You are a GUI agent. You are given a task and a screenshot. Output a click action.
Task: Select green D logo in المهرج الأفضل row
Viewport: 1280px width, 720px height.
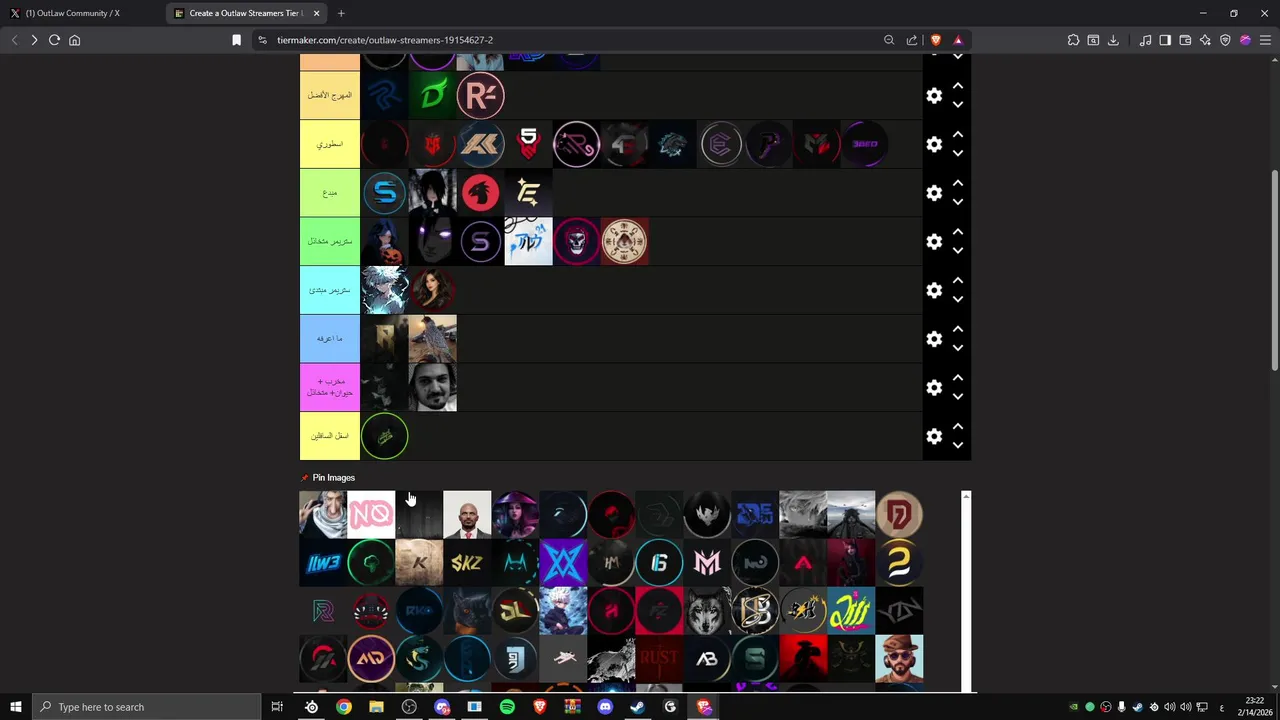click(x=432, y=95)
